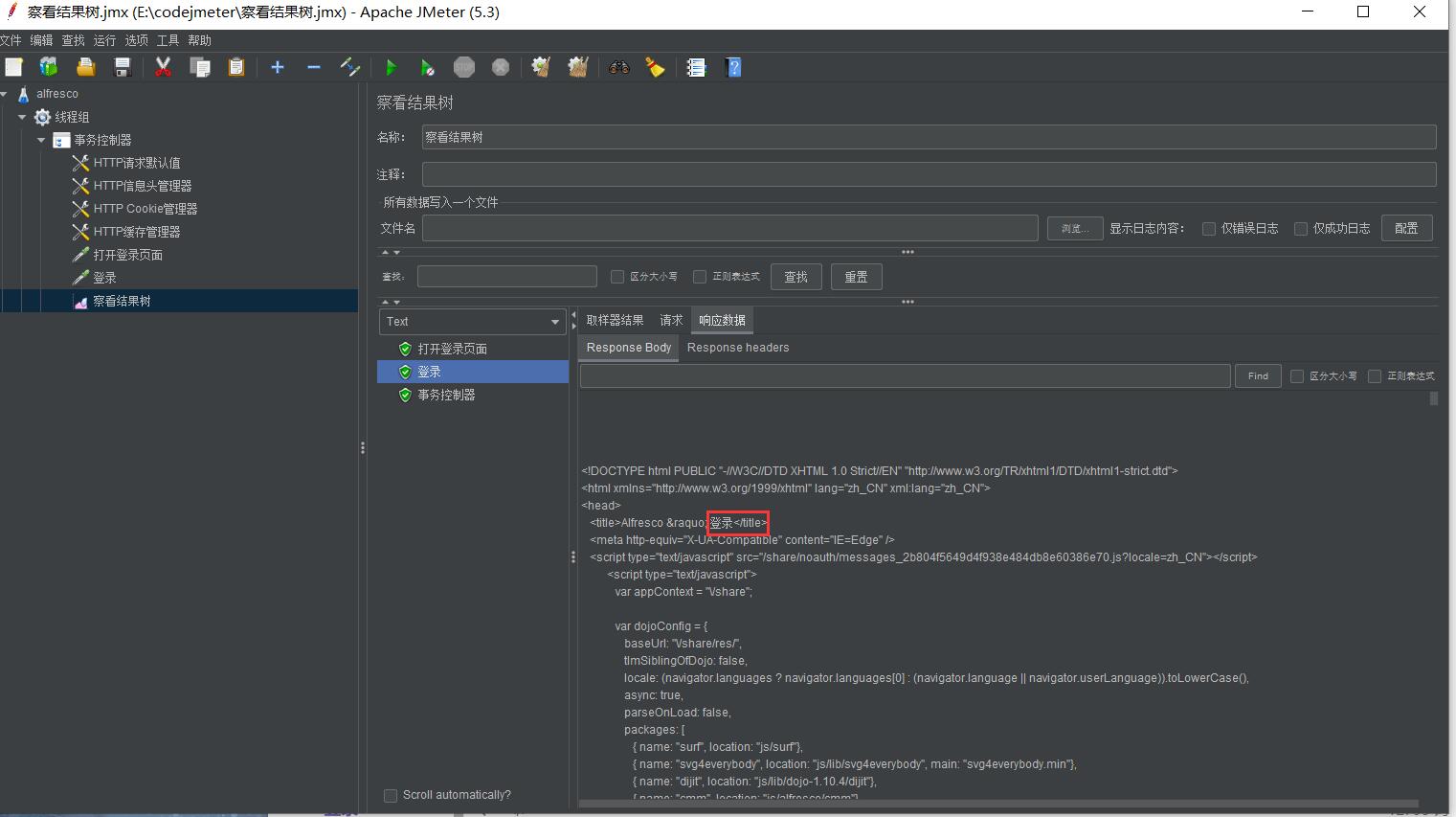Select the alfresco test plan node

click(57, 94)
